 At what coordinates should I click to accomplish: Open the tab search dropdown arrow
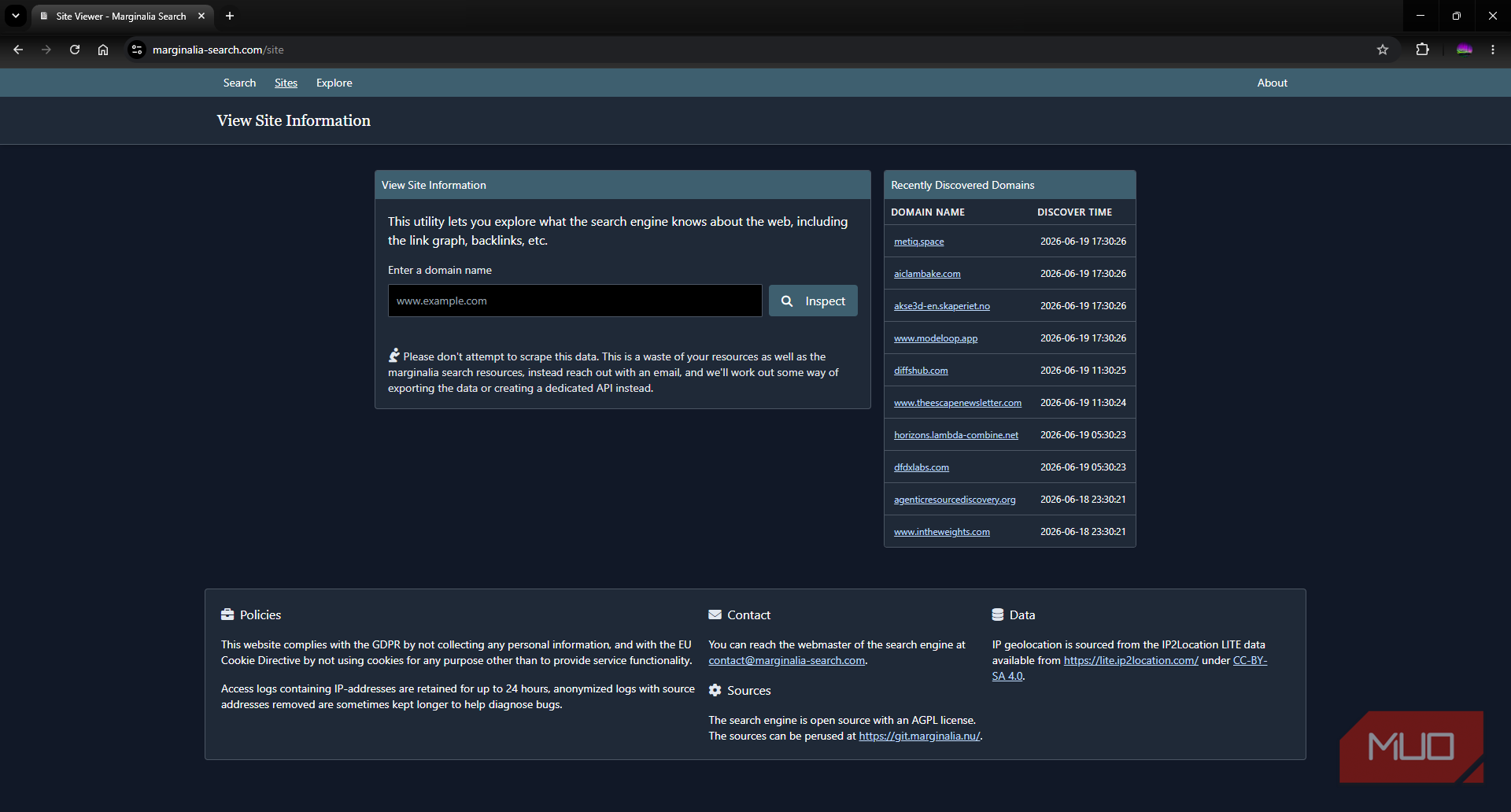click(16, 16)
